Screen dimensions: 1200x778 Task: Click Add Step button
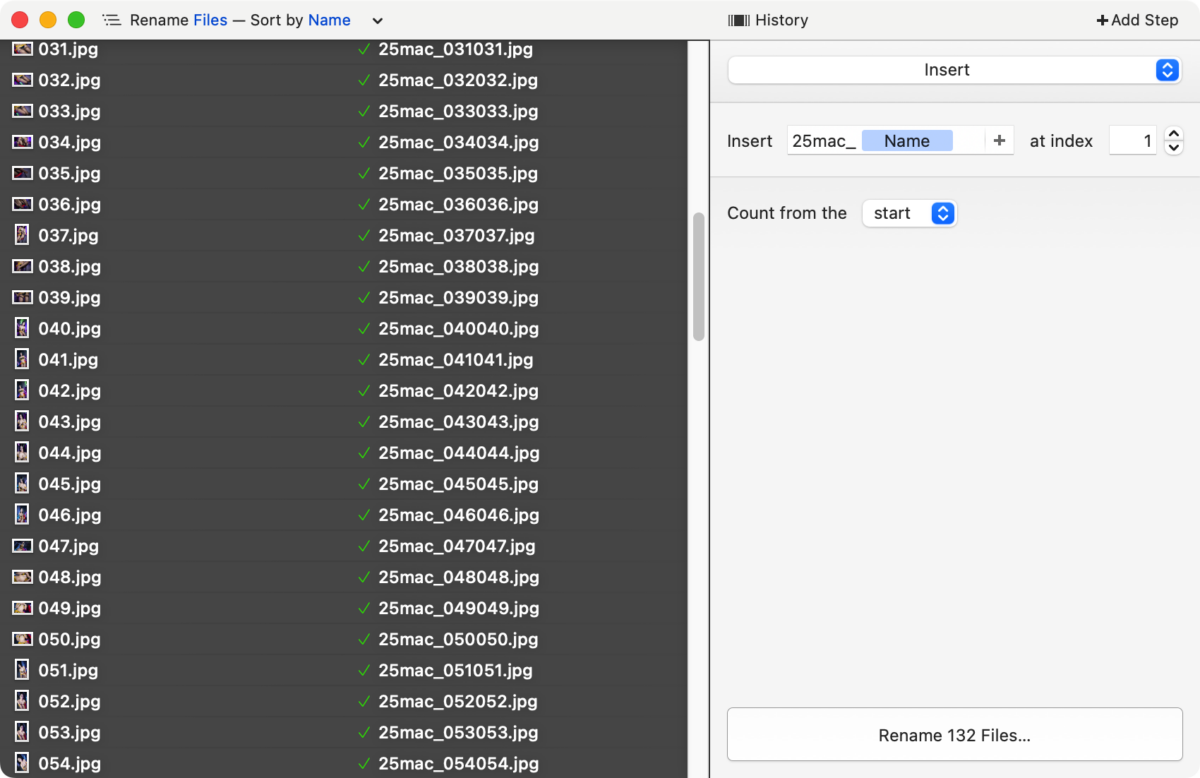(x=1137, y=20)
